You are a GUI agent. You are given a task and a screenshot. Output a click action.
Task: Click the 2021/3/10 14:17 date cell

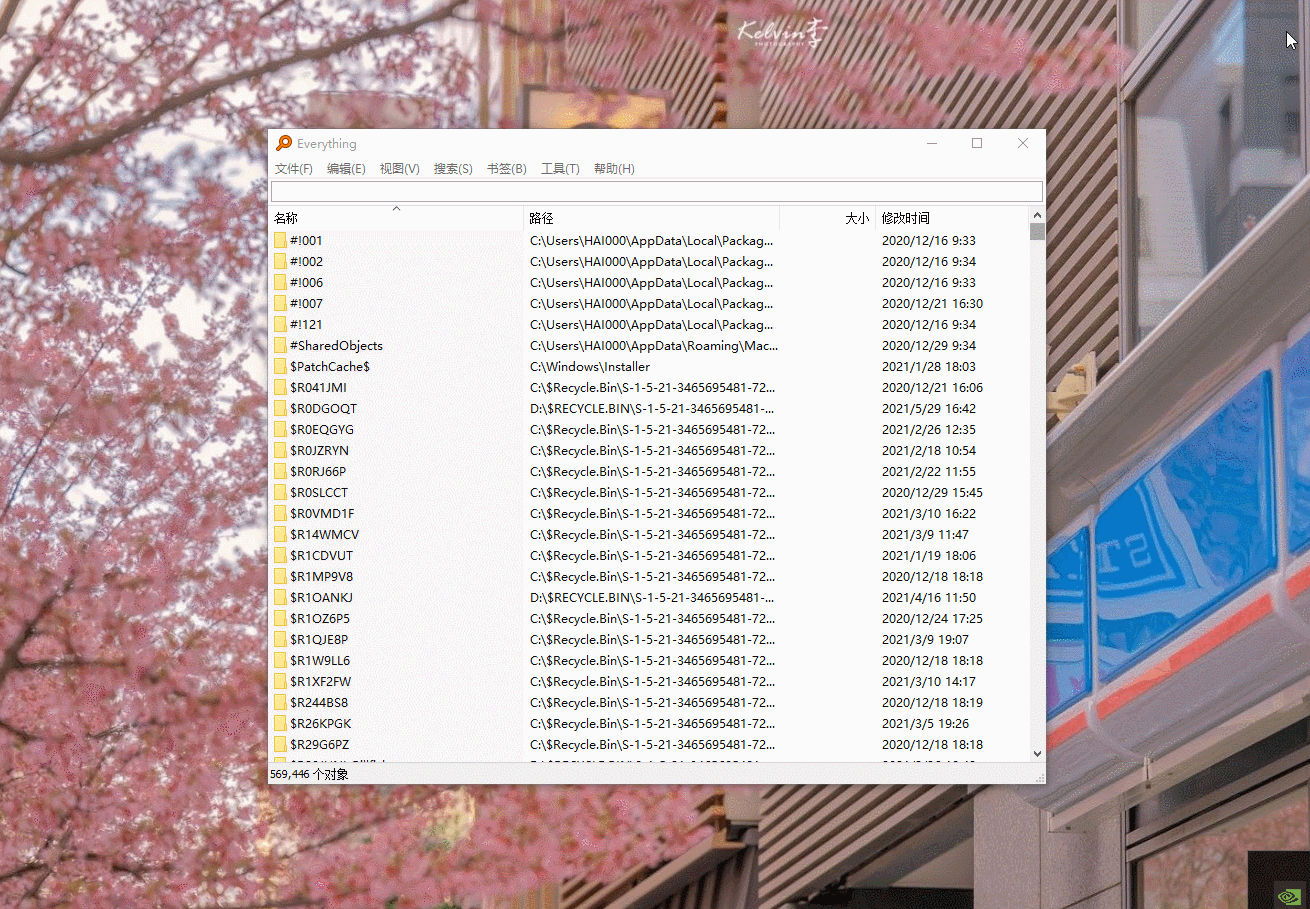(x=929, y=681)
